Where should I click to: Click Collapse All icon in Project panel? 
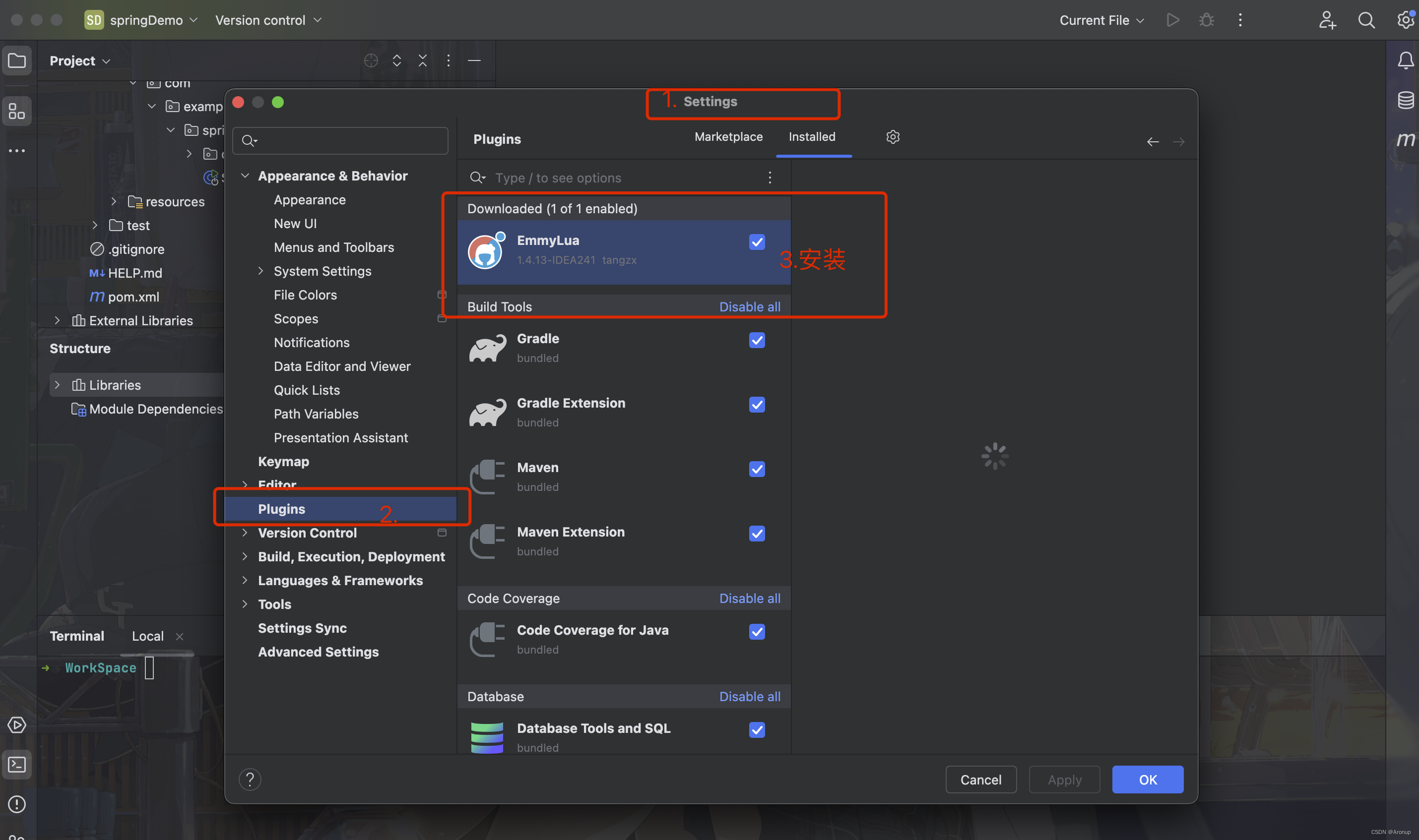(x=422, y=60)
